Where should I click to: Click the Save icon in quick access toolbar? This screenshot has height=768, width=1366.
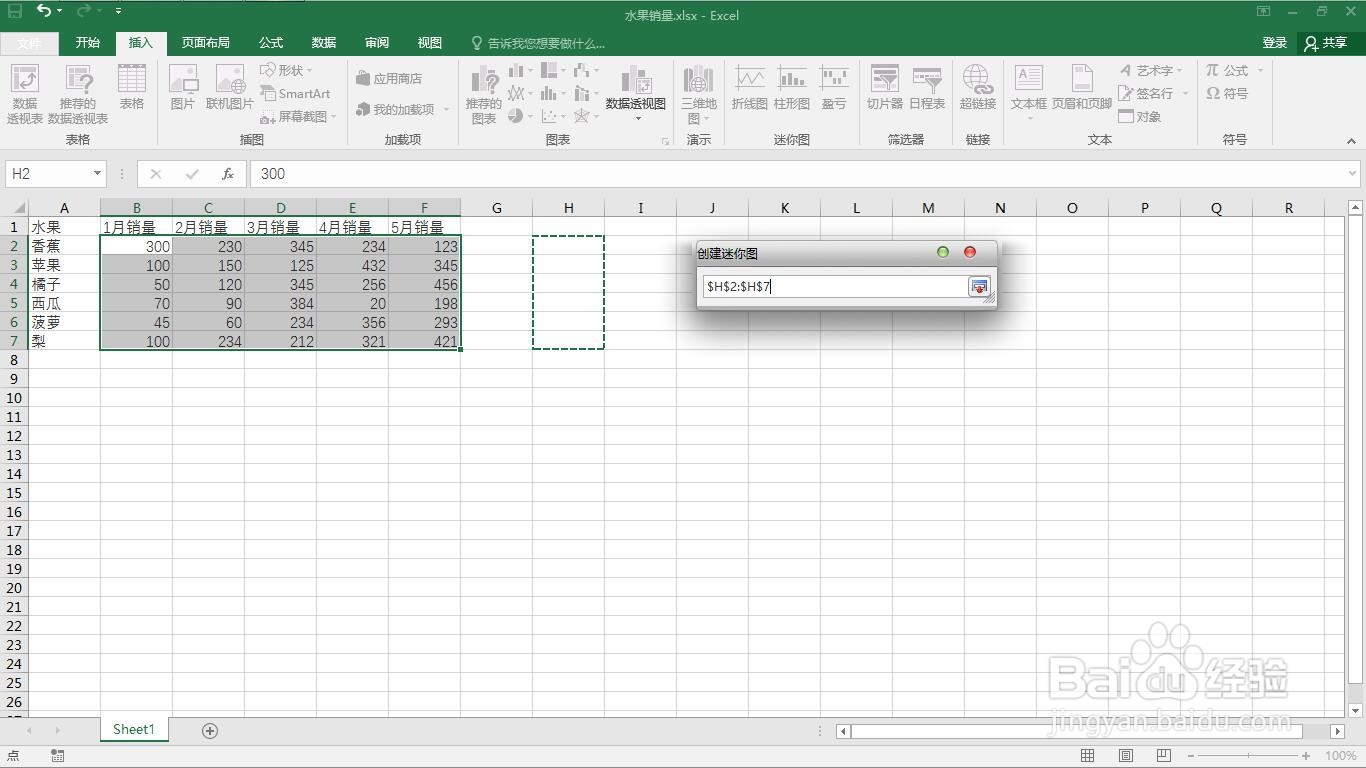coord(15,10)
